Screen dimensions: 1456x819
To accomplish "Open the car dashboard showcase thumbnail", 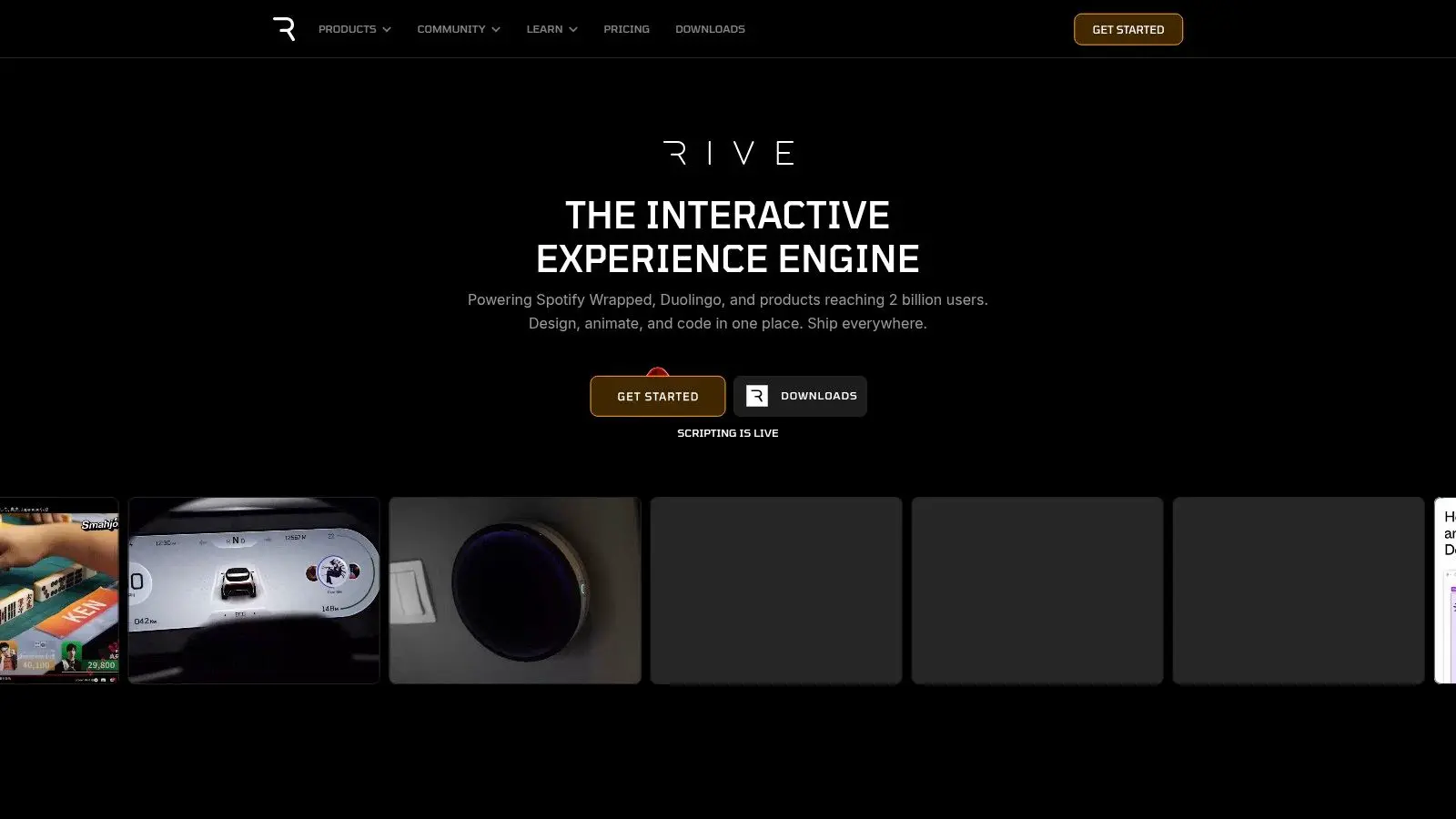I will (x=254, y=591).
